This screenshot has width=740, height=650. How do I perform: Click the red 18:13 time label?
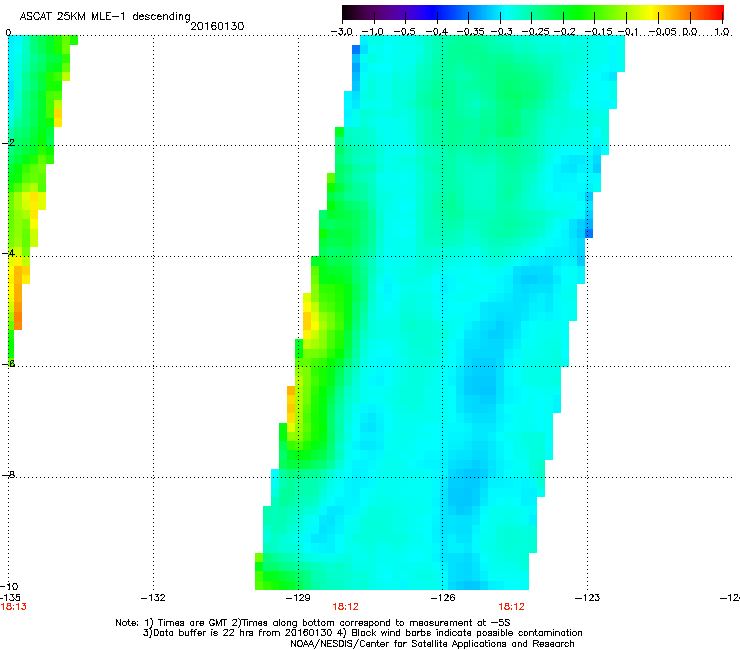click(x=14, y=607)
